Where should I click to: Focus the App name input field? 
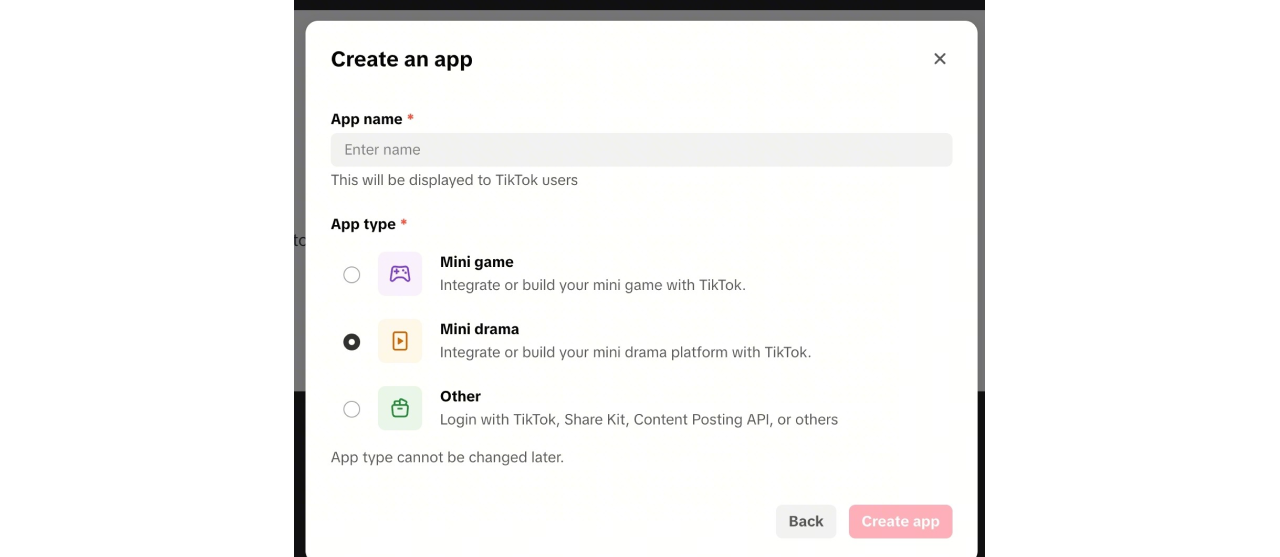click(641, 150)
